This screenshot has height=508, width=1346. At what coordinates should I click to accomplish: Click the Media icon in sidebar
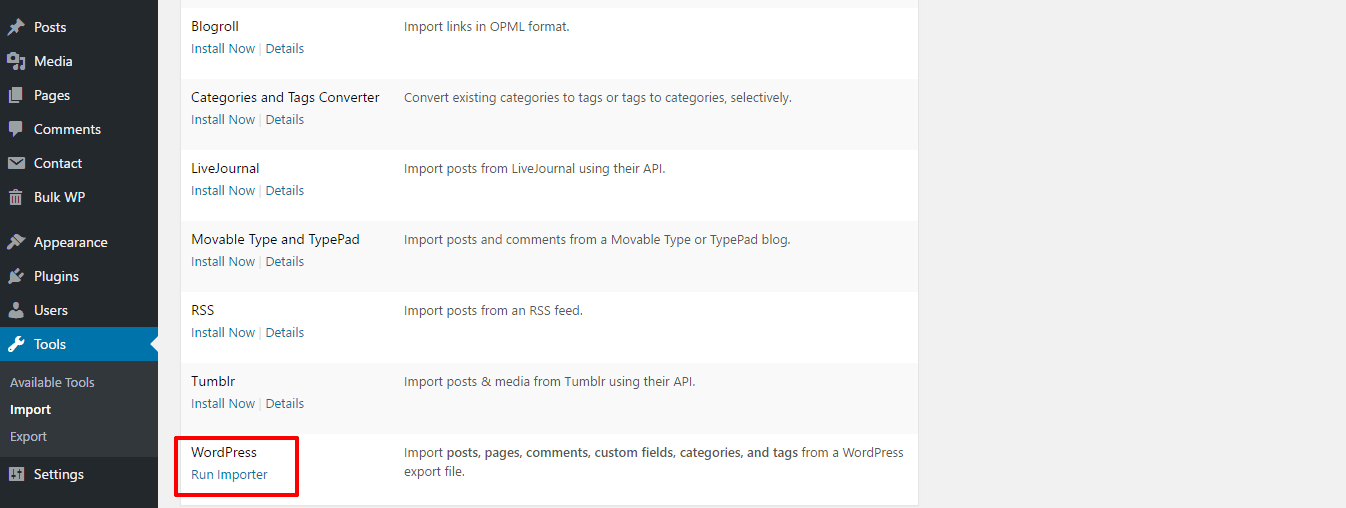16,61
